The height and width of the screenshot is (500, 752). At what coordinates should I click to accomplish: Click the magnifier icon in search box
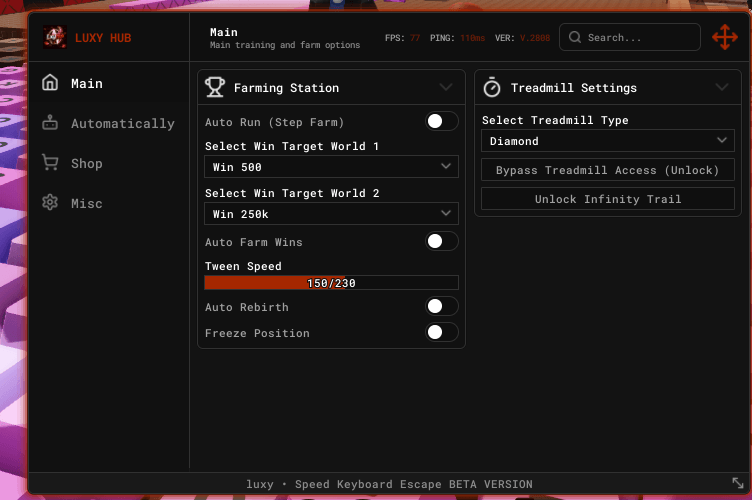[575, 37]
